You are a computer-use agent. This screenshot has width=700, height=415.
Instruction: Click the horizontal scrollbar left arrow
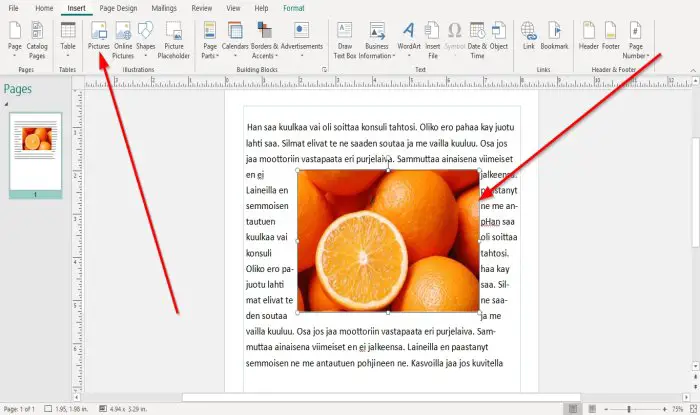tap(76, 397)
